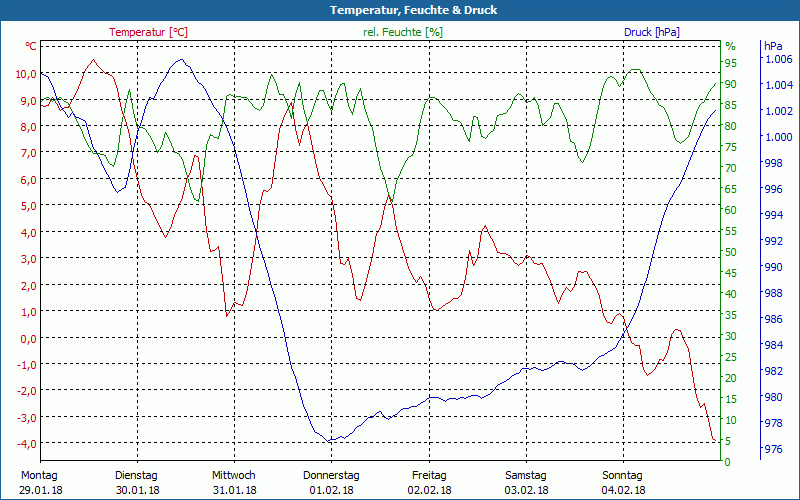Click the -4,0 temperature axis value
The image size is (800, 500).
[26, 443]
